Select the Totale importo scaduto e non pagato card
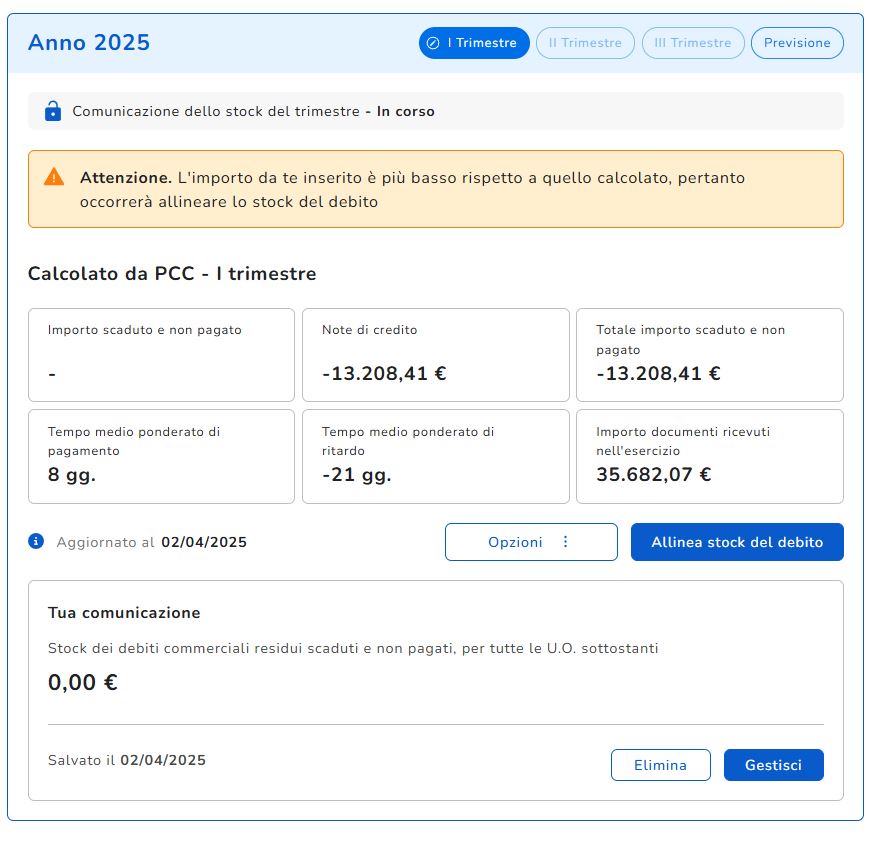Image resolution: width=882 pixels, height=848 pixels. pyautogui.click(x=709, y=355)
